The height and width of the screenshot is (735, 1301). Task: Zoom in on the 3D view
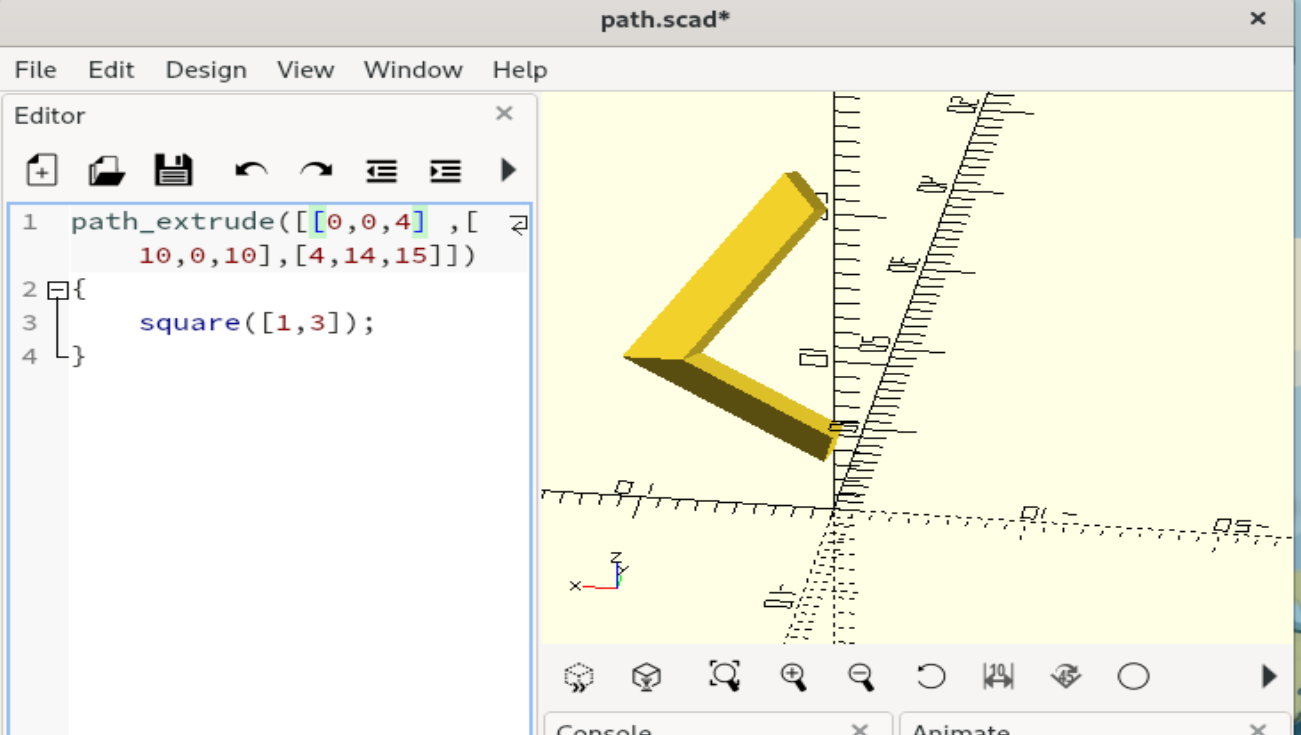coord(794,677)
